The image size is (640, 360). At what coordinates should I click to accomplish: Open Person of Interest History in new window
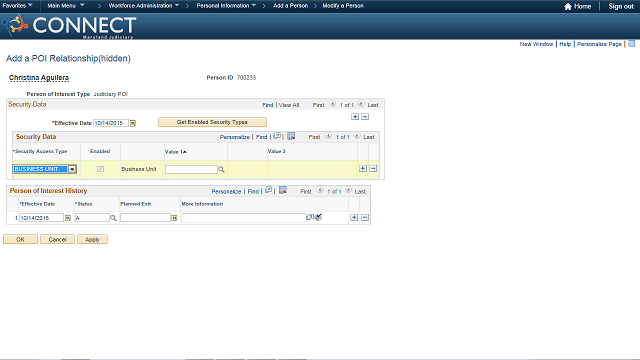[x=268, y=190]
